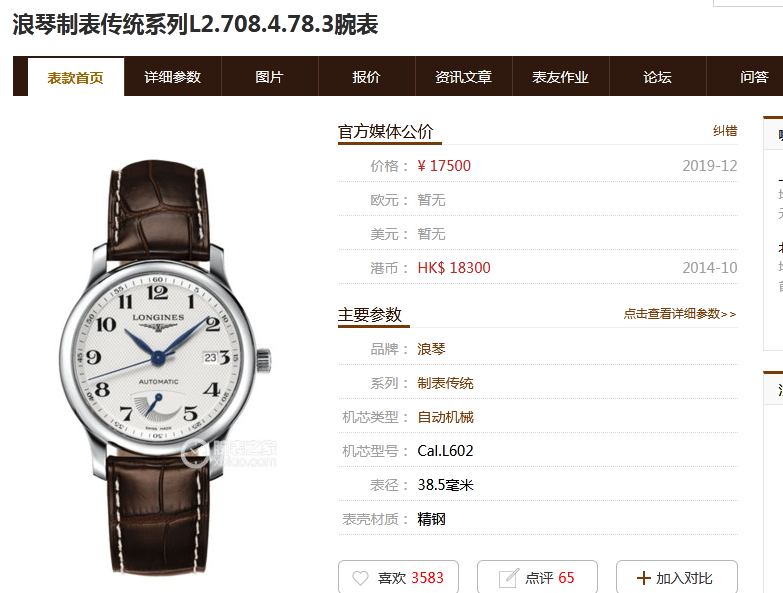The height and width of the screenshot is (593, 783).
Task: Go to the 问答 tab
Action: click(x=754, y=76)
